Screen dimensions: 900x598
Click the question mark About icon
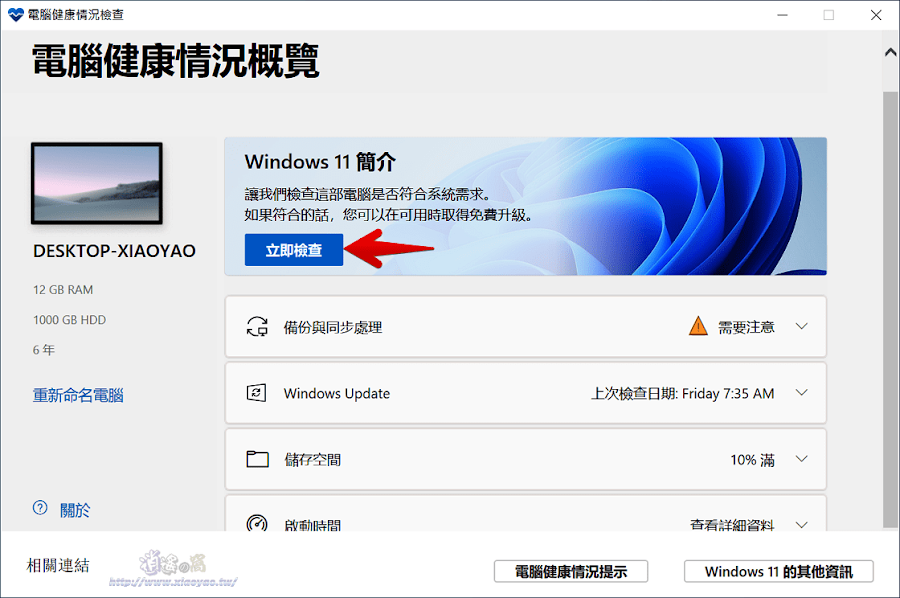40,508
